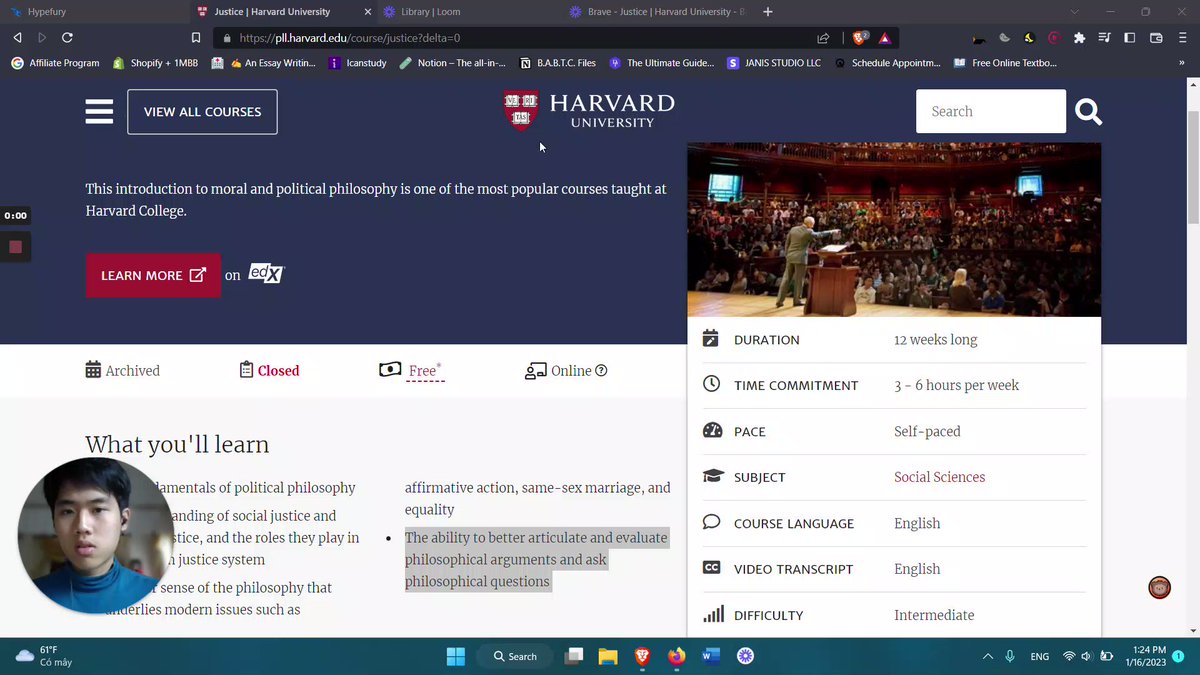This screenshot has width=1200, height=675.
Task: Open Task View on taskbar
Action: pos(574,656)
